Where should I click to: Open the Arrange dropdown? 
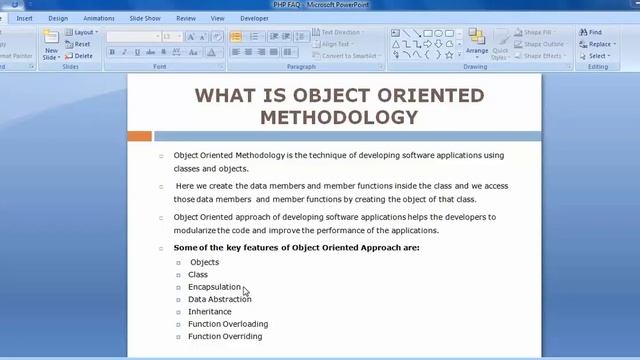click(x=477, y=43)
